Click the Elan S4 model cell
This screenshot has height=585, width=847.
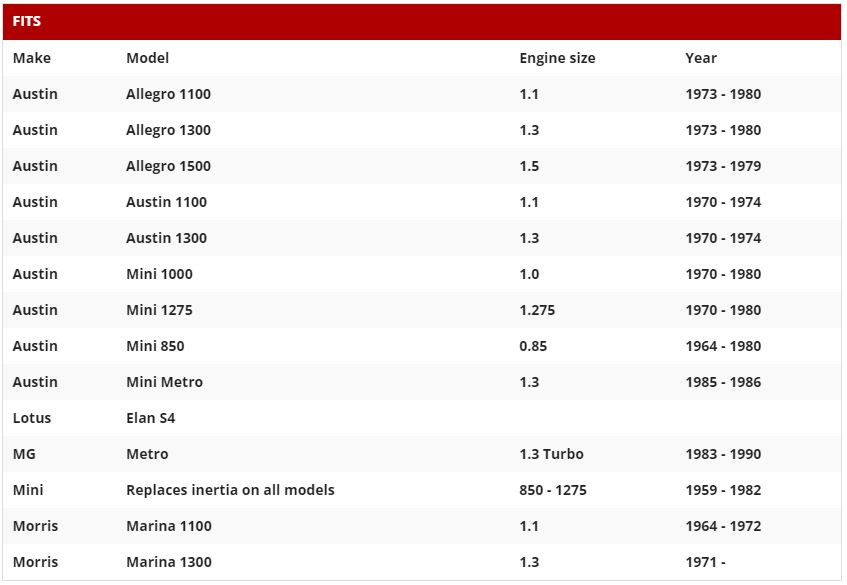coord(150,418)
